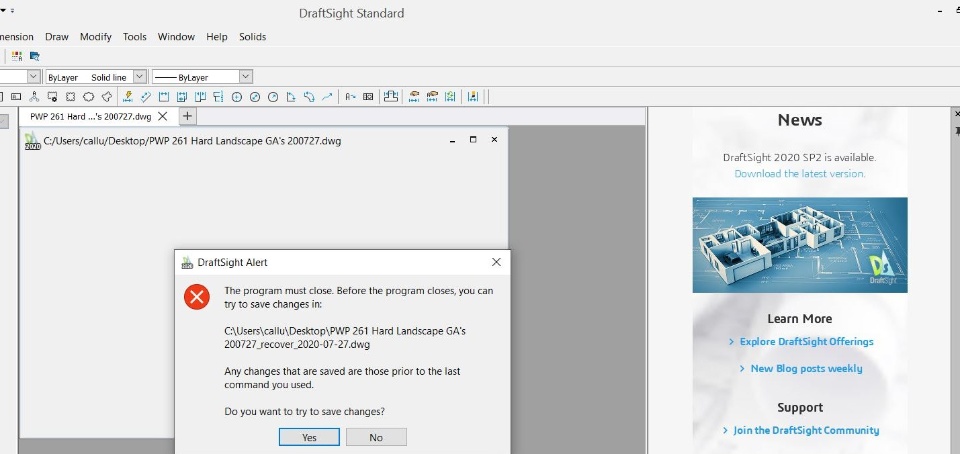
Task: Open New Blog posts weekly link
Action: click(806, 368)
